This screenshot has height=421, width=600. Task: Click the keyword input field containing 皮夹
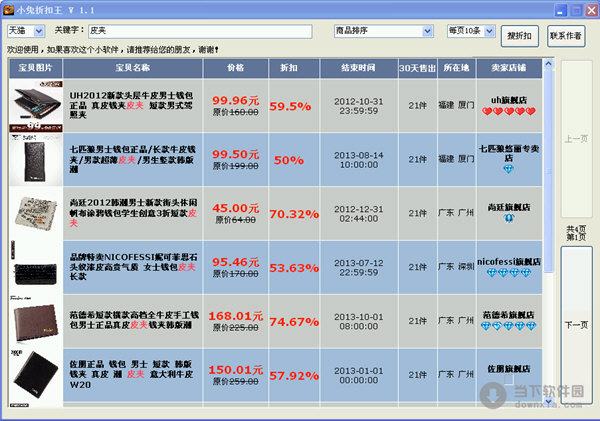coord(200,31)
